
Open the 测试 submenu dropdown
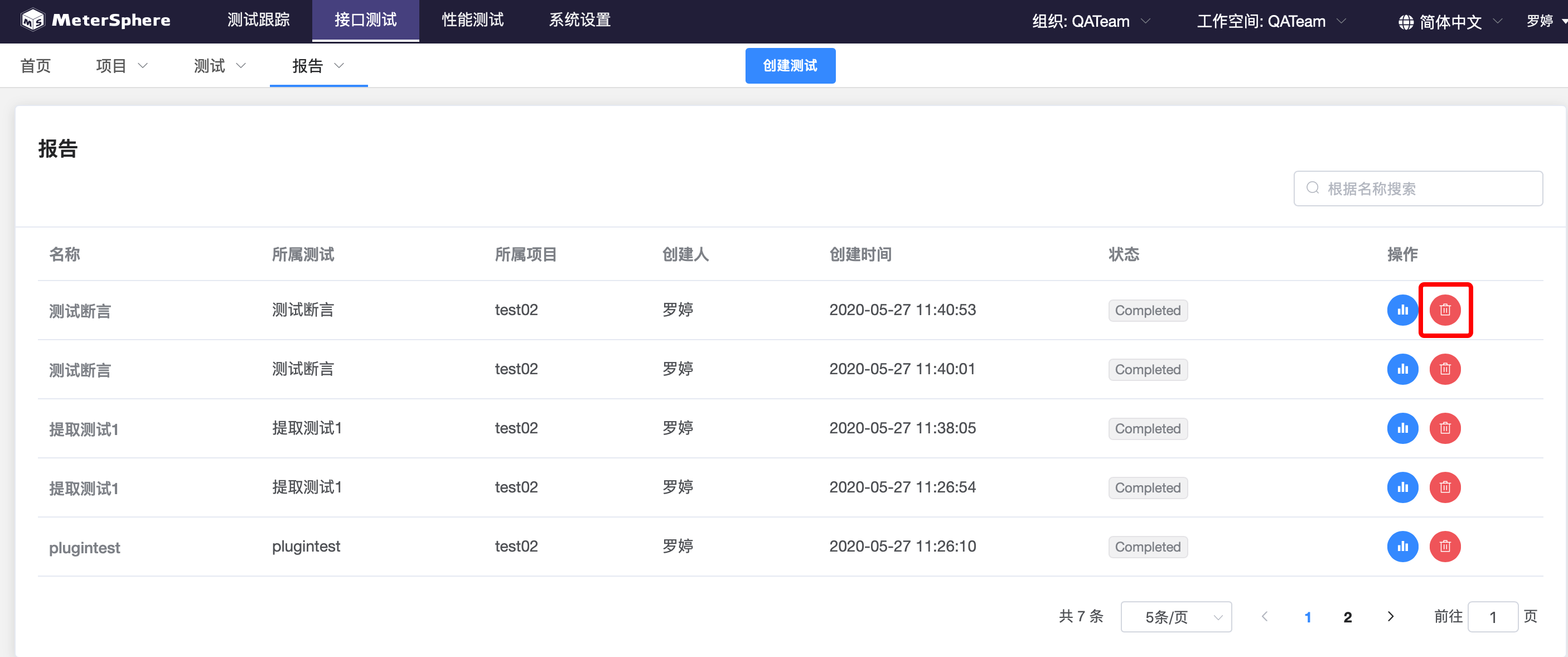point(219,66)
